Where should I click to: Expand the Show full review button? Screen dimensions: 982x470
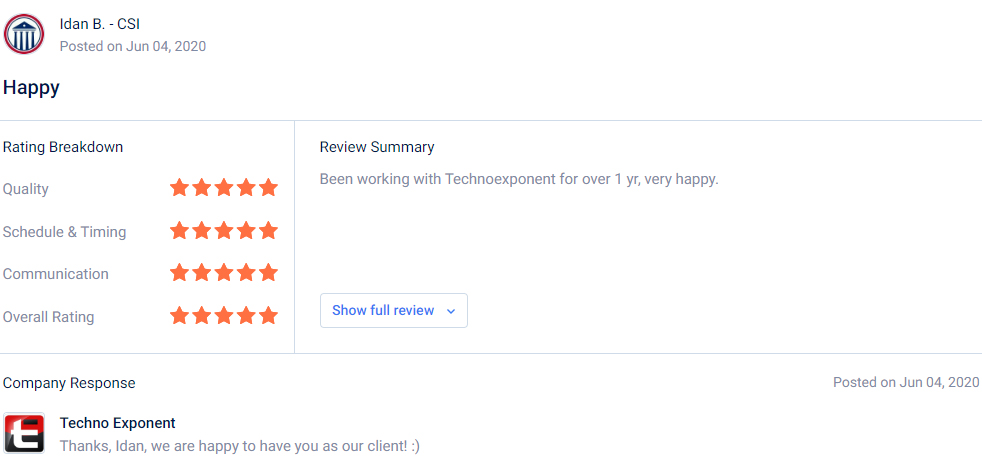click(x=393, y=310)
